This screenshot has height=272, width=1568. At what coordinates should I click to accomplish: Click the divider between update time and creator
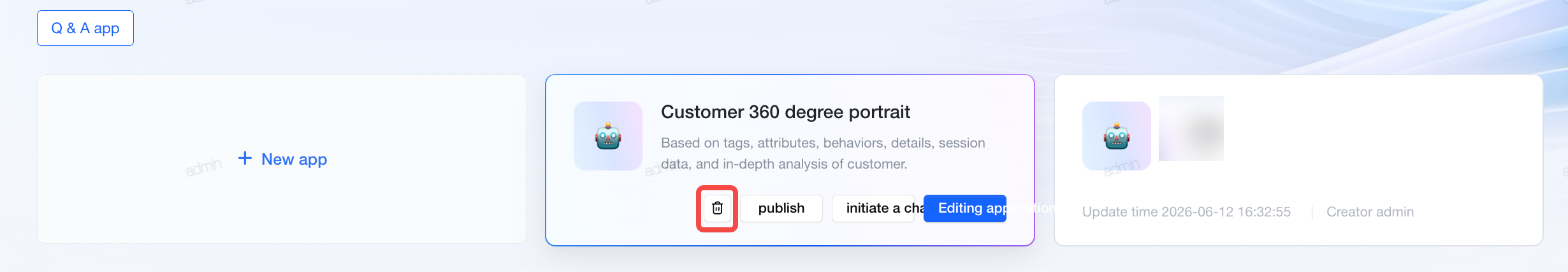click(1312, 213)
